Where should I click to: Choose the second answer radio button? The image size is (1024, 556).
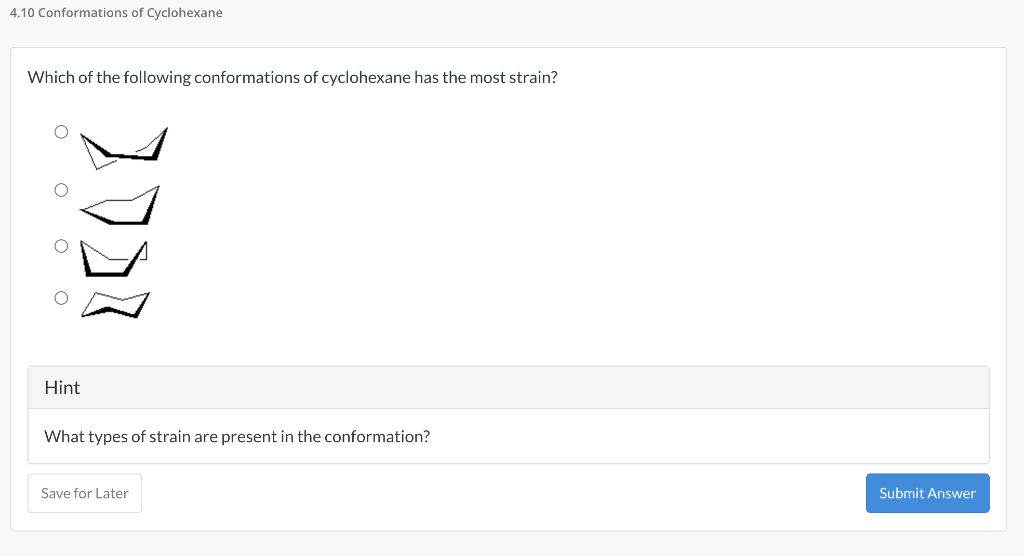tap(61, 190)
